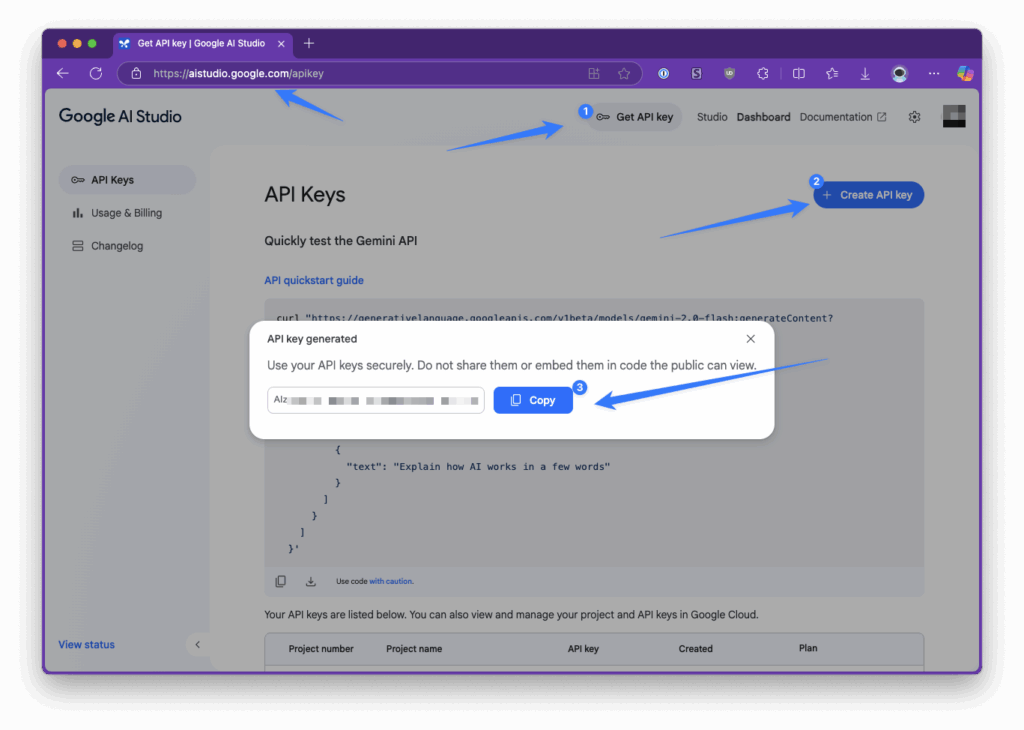Click the Get API key button in header
This screenshot has width=1024, height=730.
pos(635,117)
